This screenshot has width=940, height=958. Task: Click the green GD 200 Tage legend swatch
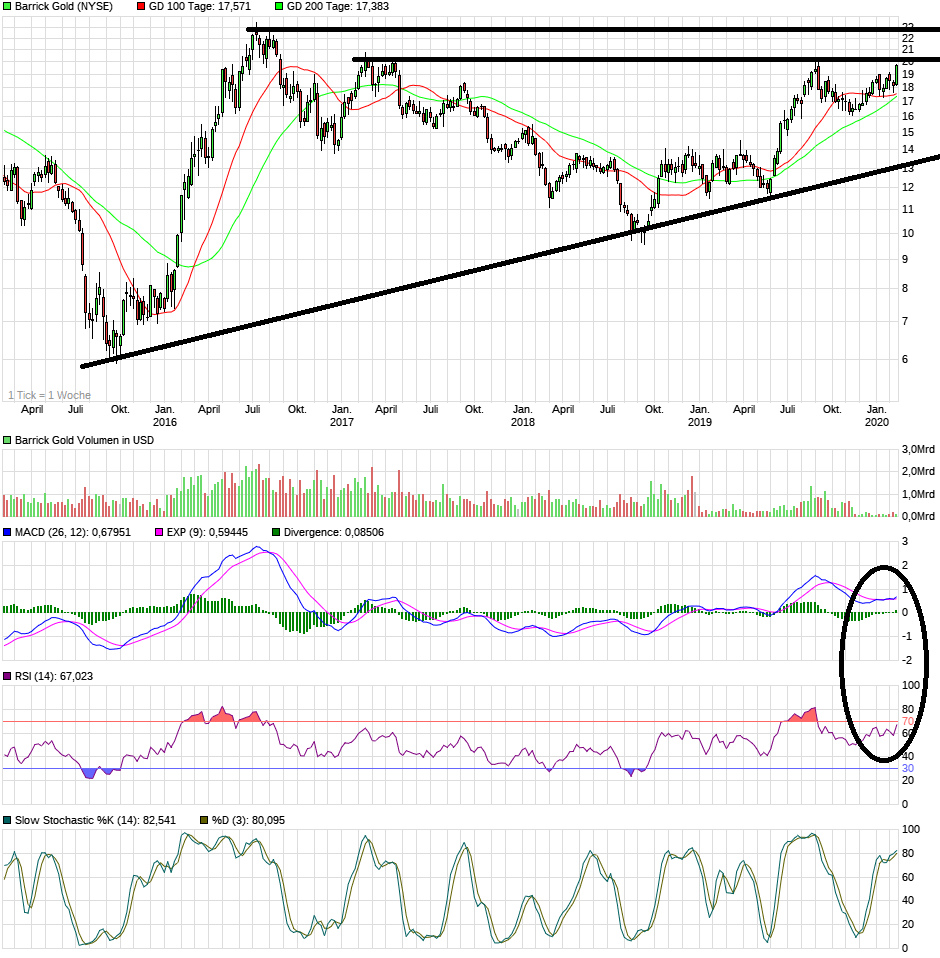[279, 7]
